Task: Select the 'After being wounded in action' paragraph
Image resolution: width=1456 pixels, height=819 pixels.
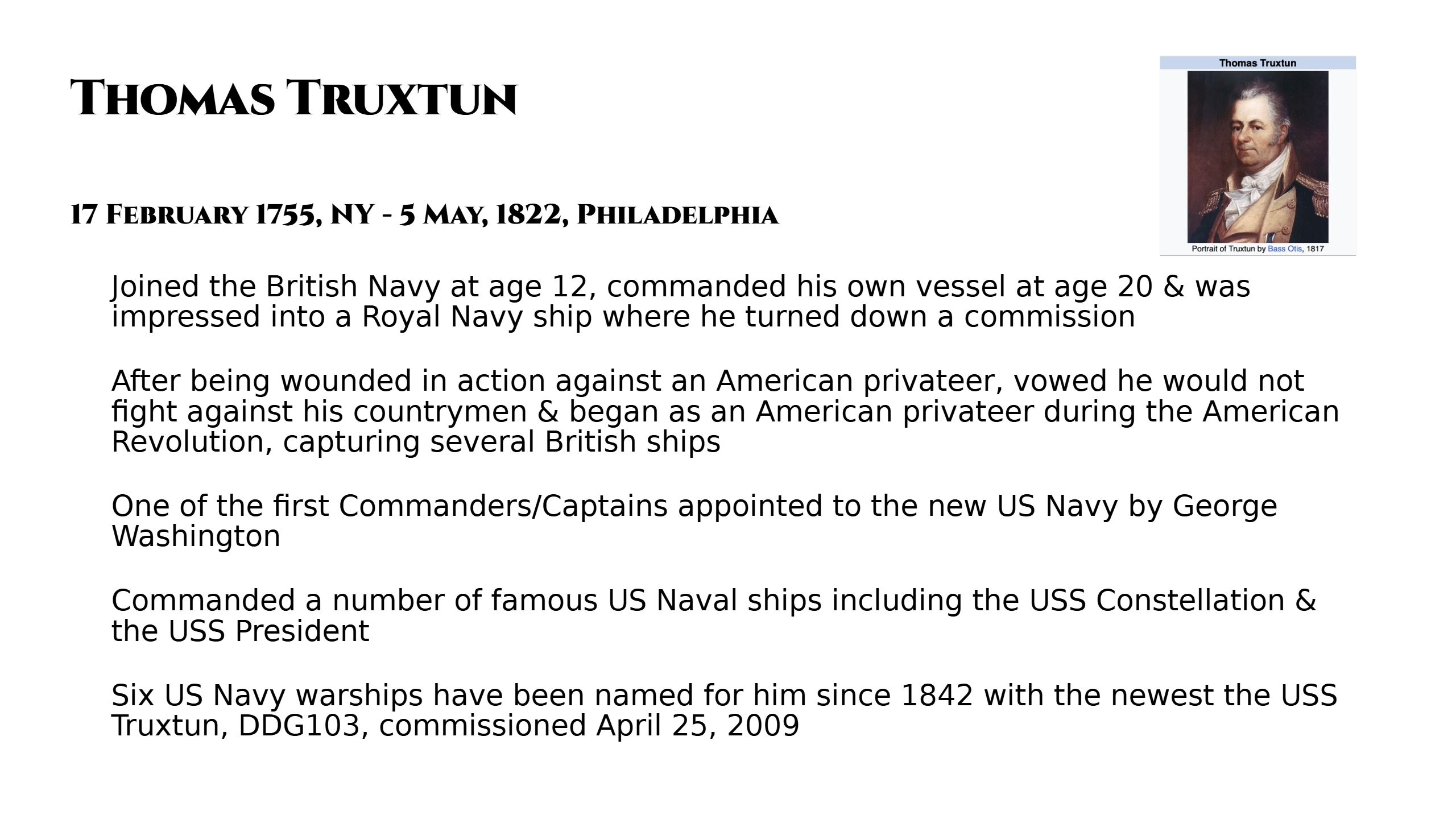Action: click(x=725, y=411)
